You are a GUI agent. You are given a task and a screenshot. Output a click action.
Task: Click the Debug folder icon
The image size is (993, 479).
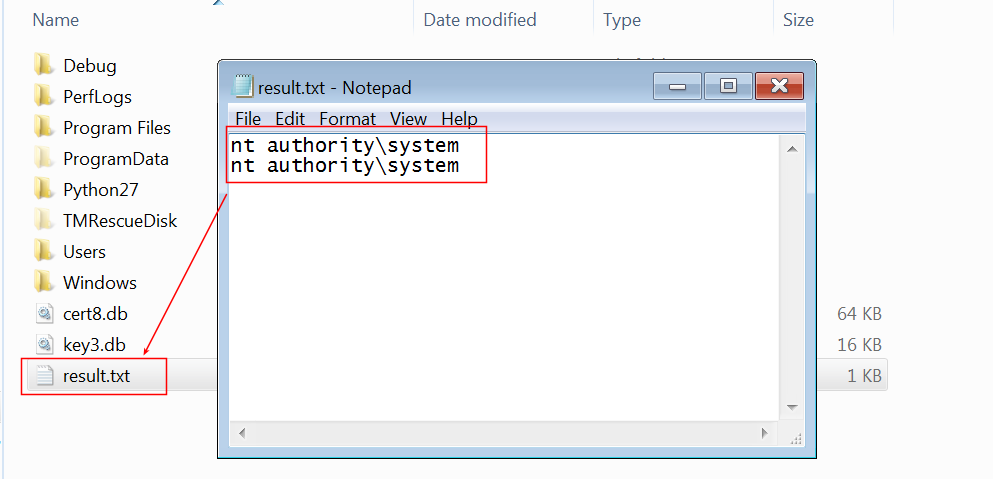pos(44,66)
